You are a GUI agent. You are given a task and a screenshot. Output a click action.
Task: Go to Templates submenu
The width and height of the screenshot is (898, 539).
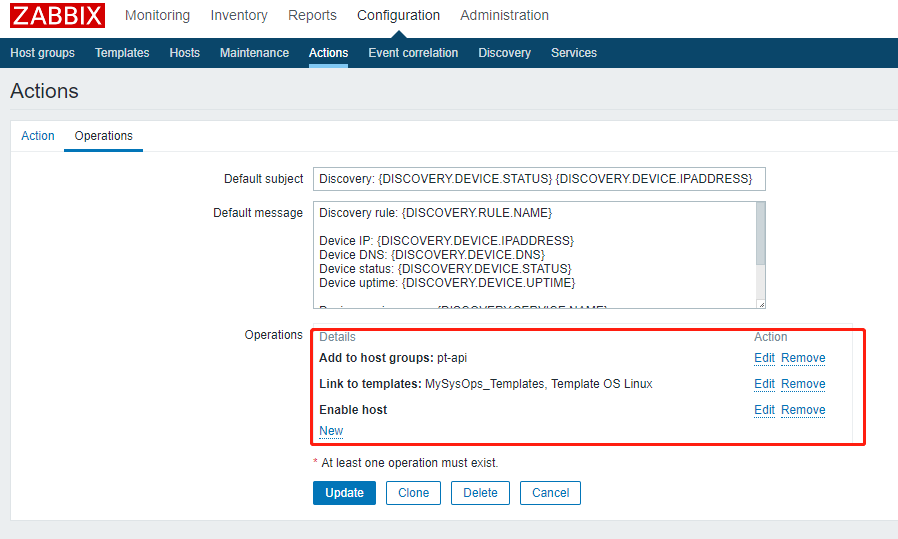point(122,53)
